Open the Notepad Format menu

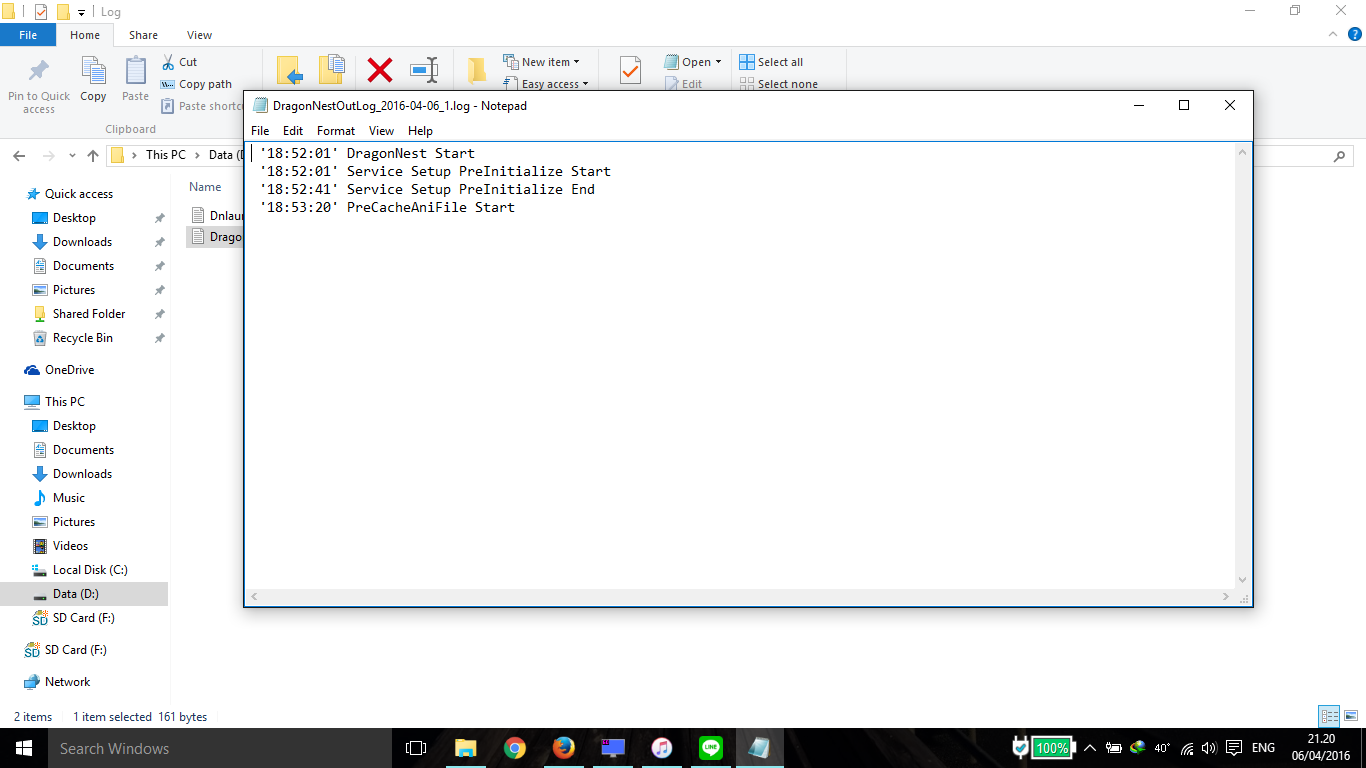tap(336, 131)
